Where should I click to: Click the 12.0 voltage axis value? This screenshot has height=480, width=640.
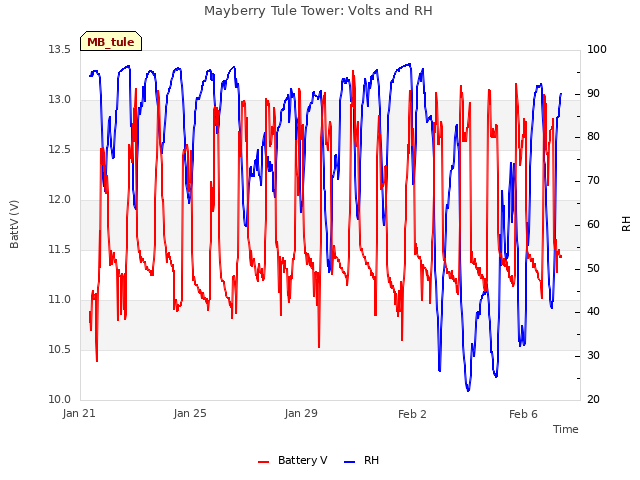point(60,200)
